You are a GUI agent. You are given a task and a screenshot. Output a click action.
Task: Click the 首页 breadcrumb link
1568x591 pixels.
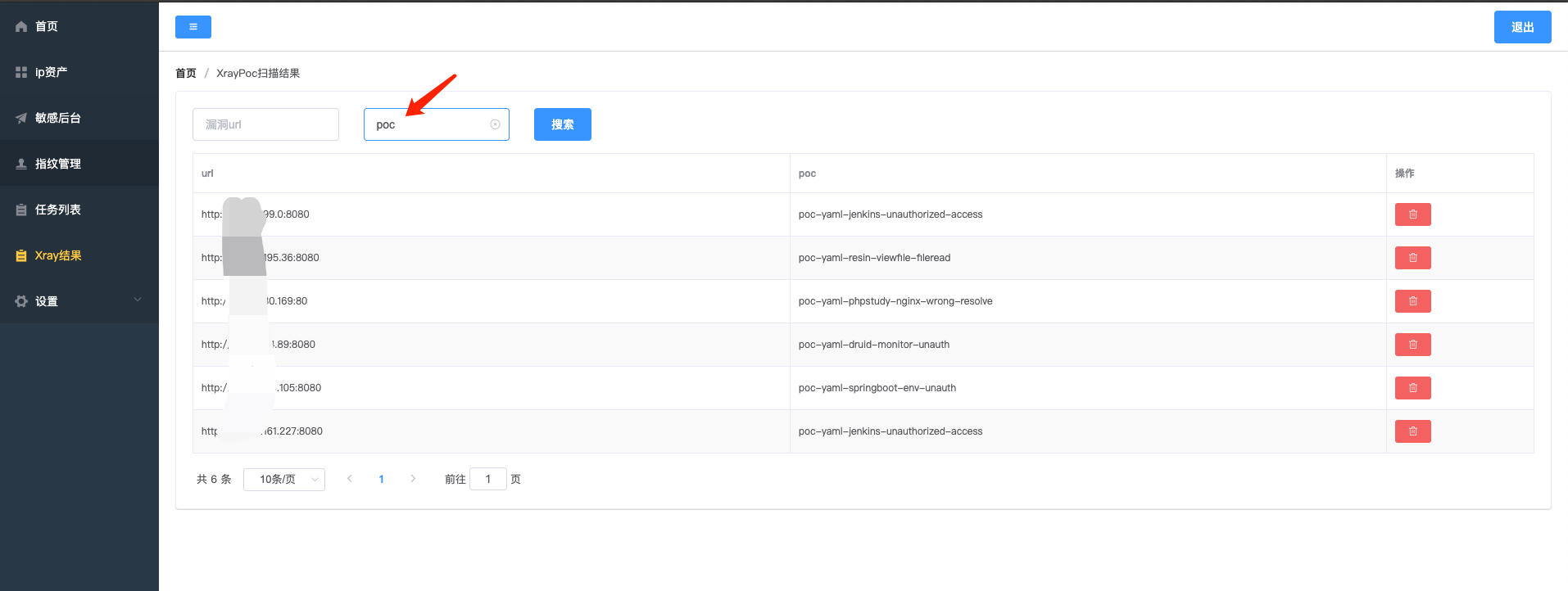click(x=186, y=73)
